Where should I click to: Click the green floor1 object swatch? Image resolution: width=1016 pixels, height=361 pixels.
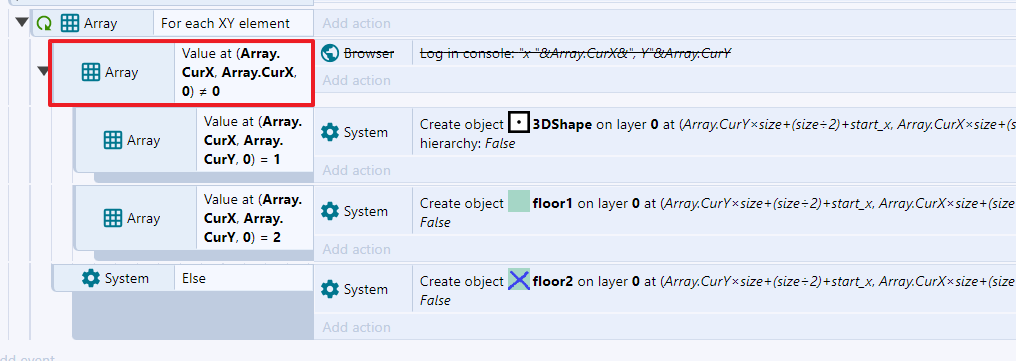(x=518, y=202)
